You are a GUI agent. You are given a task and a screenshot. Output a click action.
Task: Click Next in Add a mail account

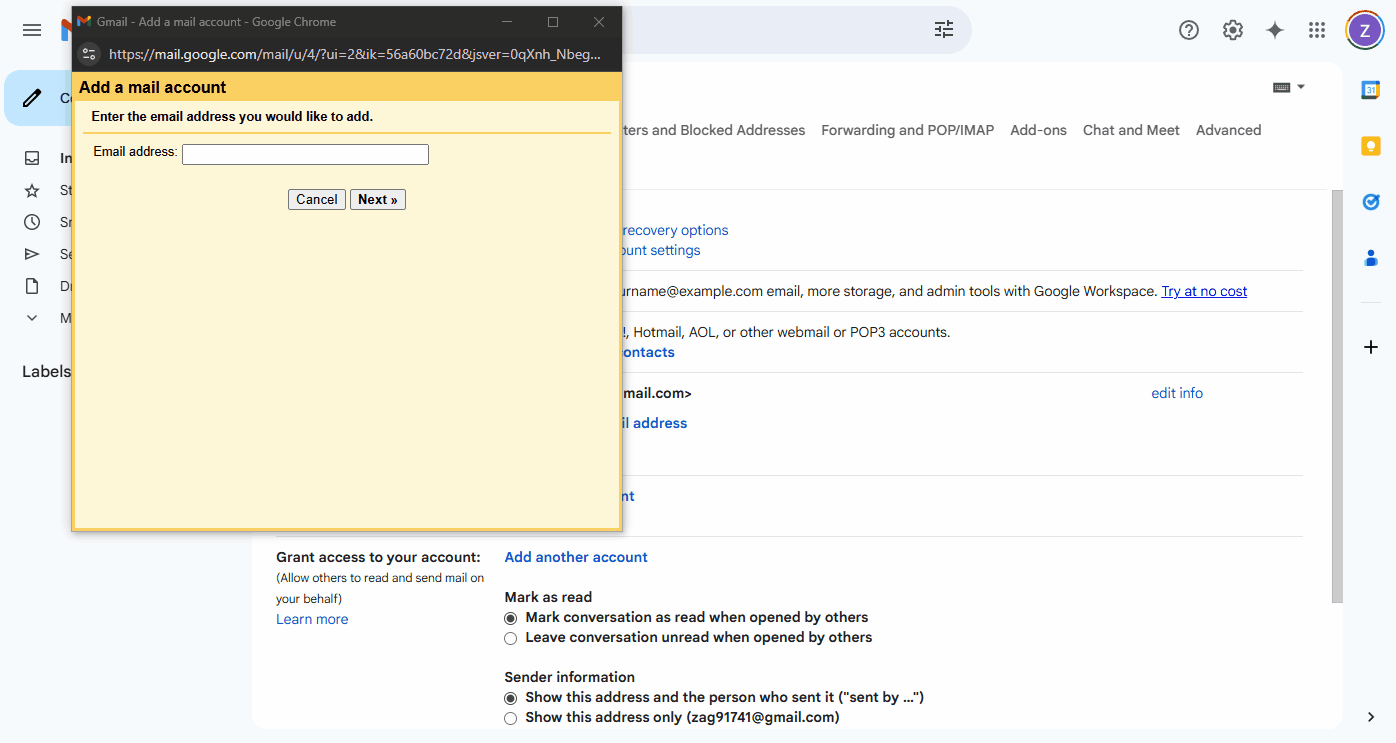pyautogui.click(x=378, y=199)
